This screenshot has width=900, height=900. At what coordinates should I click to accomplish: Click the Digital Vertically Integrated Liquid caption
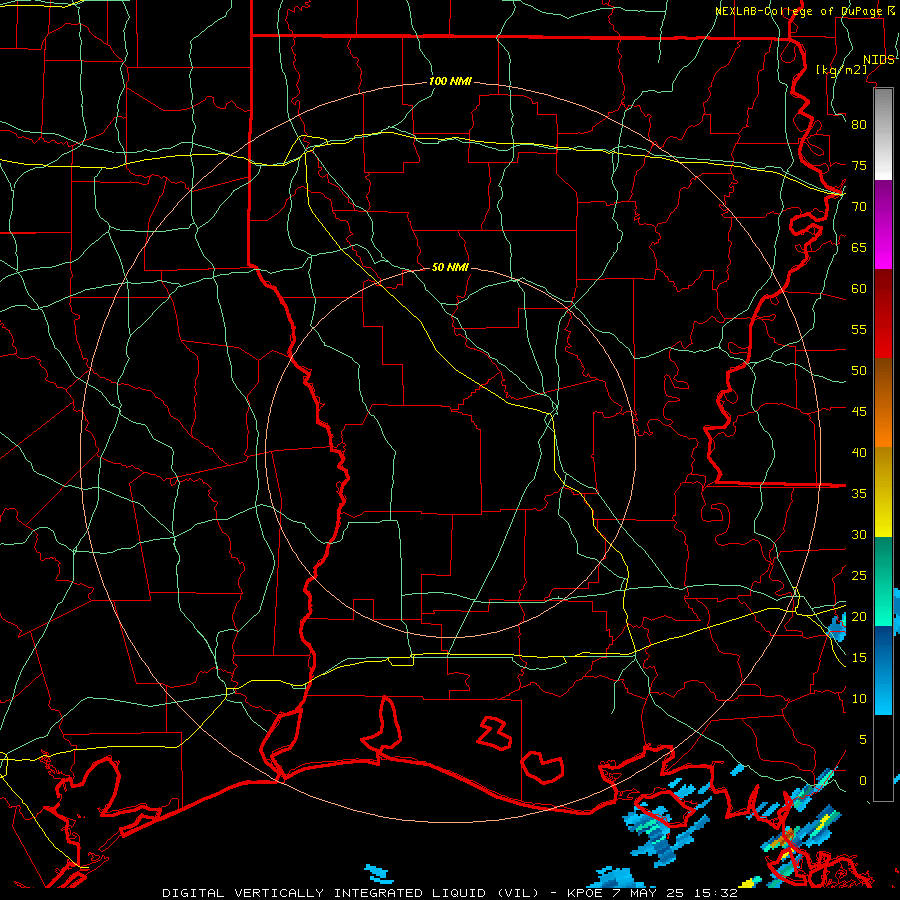[350, 893]
